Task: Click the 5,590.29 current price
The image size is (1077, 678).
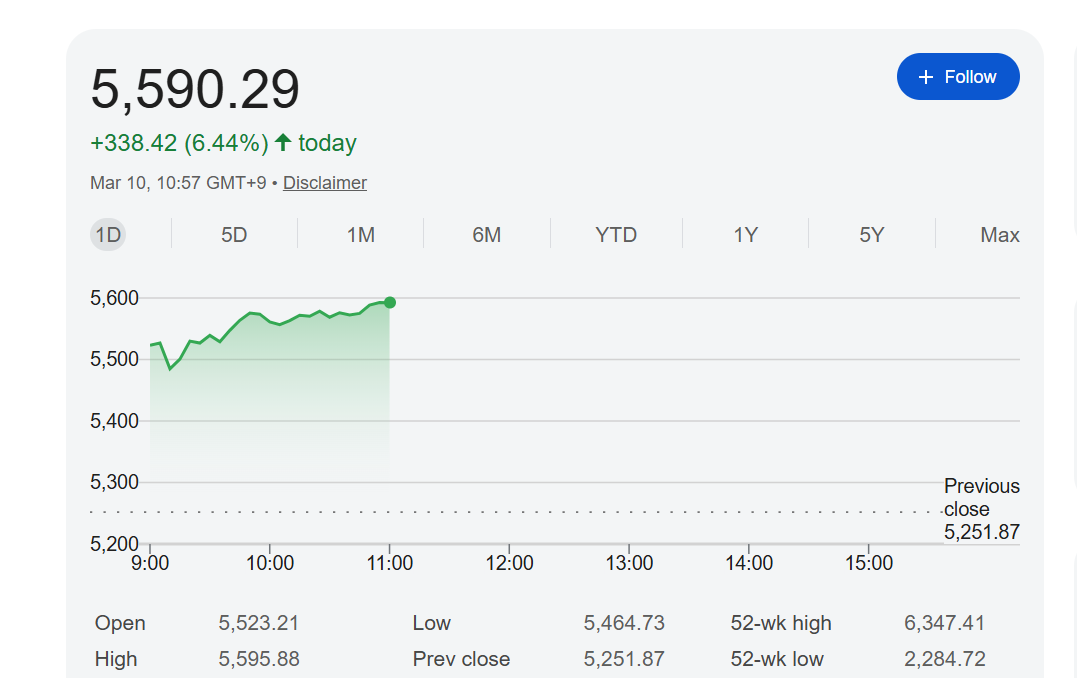Action: 195,90
